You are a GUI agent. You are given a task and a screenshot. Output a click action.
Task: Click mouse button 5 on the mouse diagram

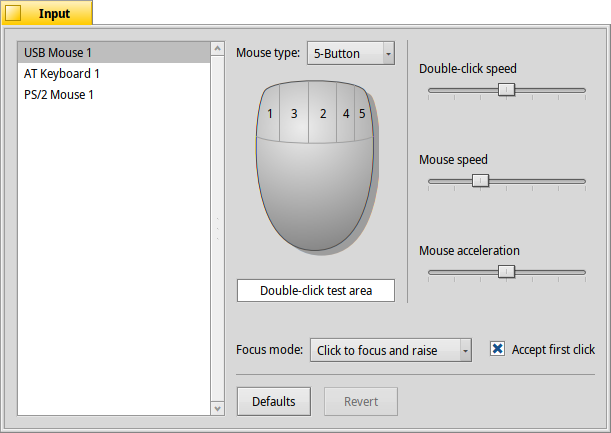[x=362, y=114]
